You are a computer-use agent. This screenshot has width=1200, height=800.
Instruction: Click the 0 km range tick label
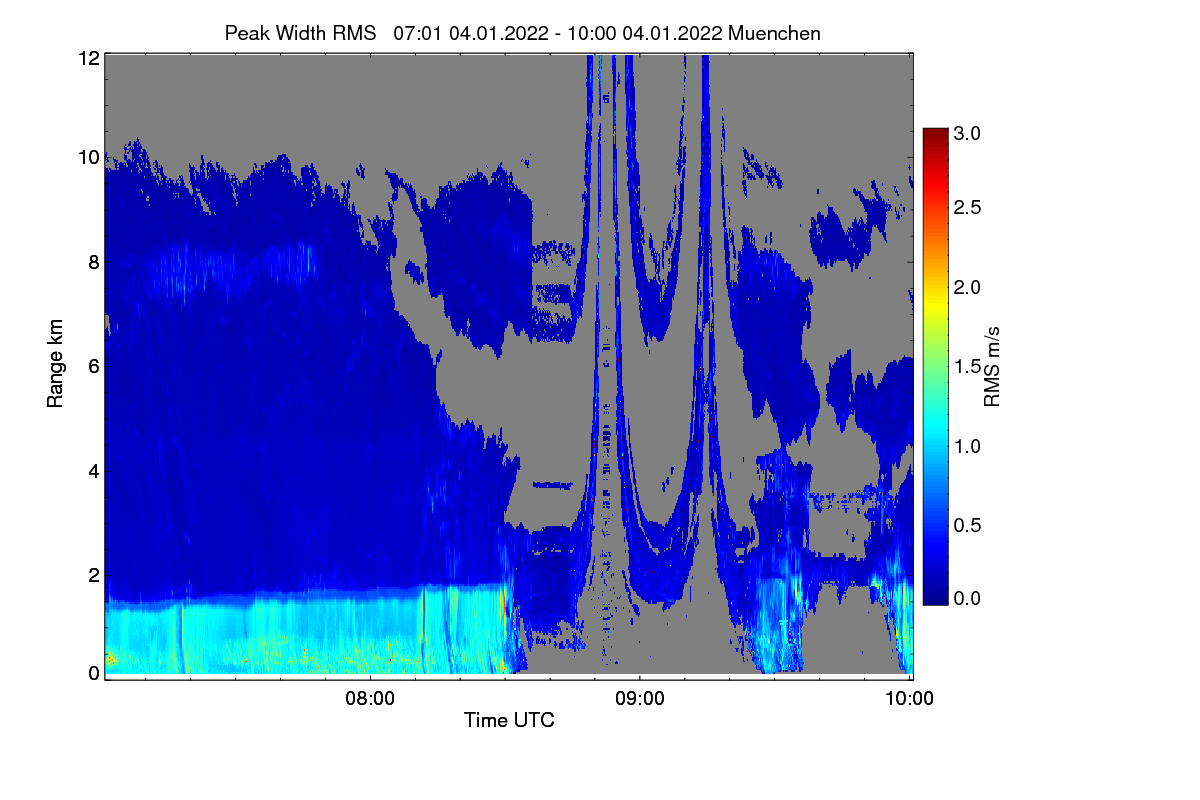click(x=94, y=673)
